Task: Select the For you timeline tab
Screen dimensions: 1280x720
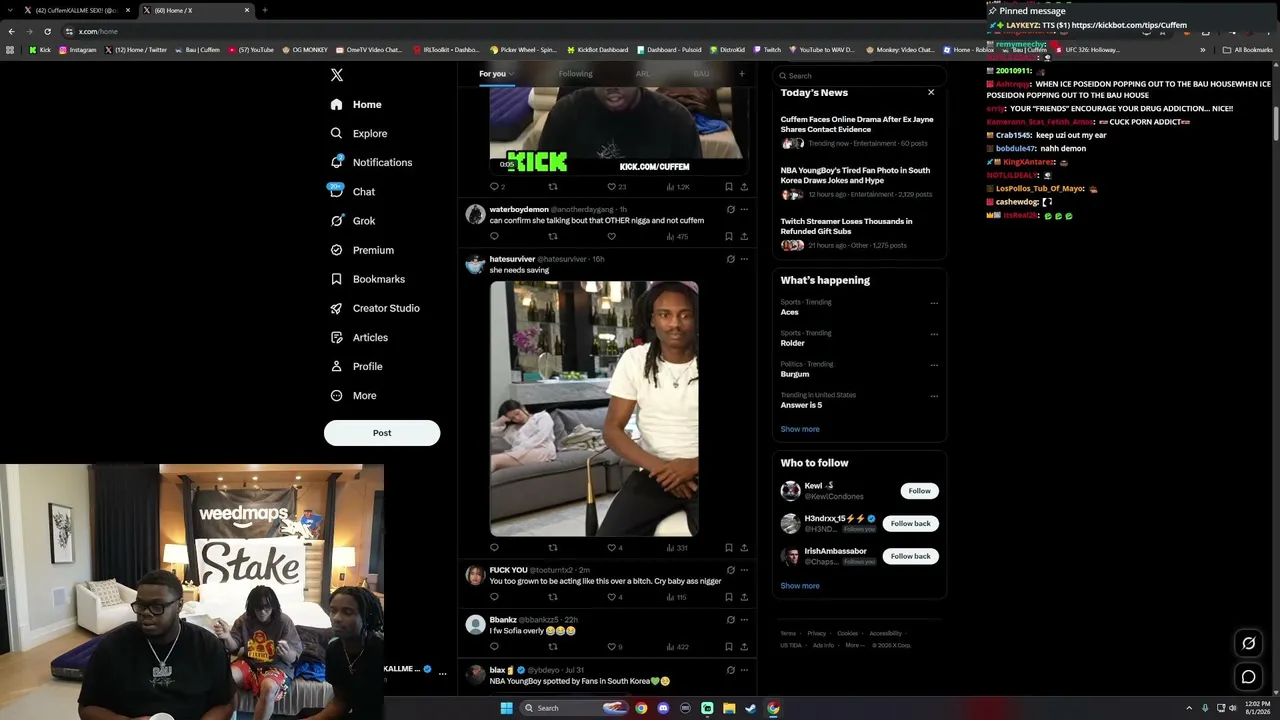Action: pos(496,74)
